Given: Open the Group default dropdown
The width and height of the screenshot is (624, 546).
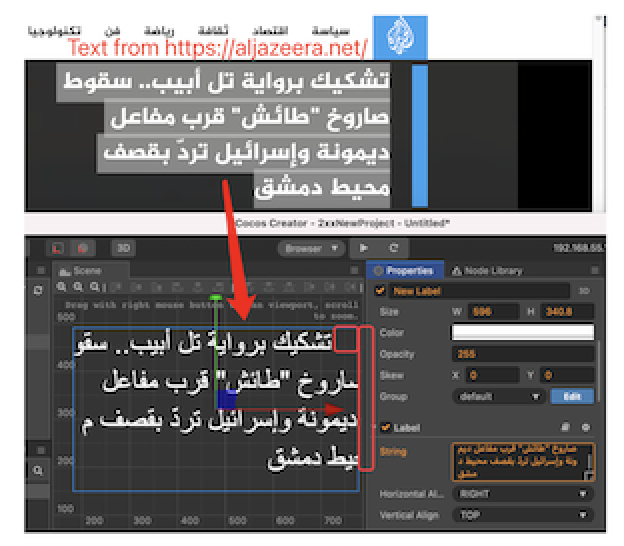Looking at the screenshot, I should point(499,396).
